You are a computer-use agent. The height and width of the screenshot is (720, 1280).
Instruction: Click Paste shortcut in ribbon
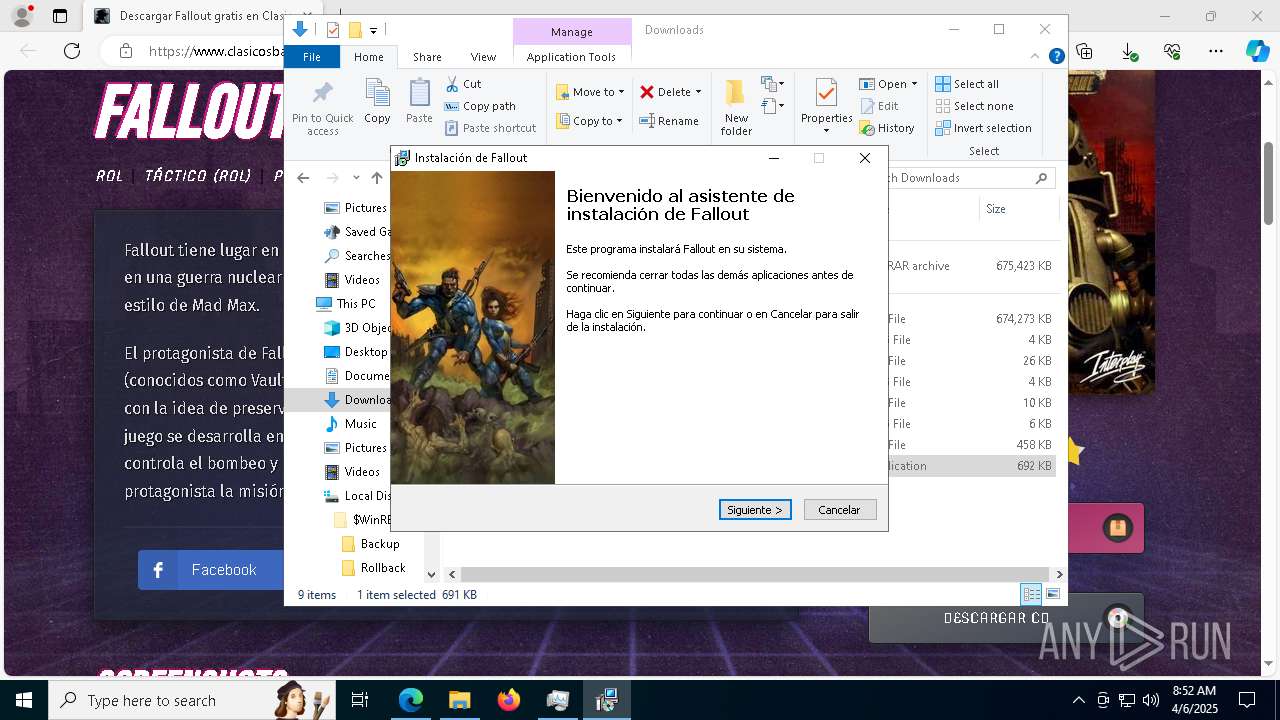(x=490, y=128)
